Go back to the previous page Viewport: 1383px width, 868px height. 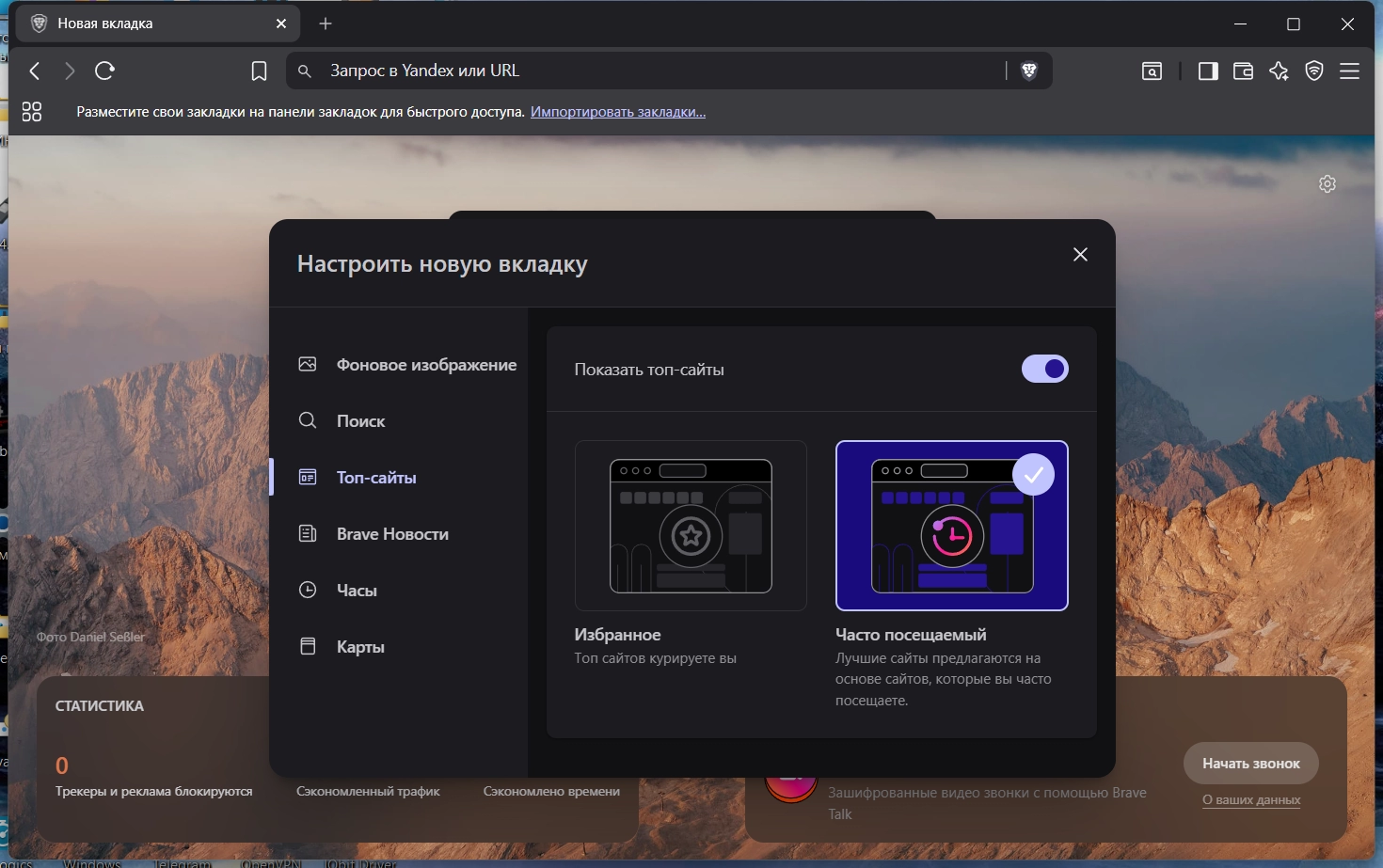(35, 71)
